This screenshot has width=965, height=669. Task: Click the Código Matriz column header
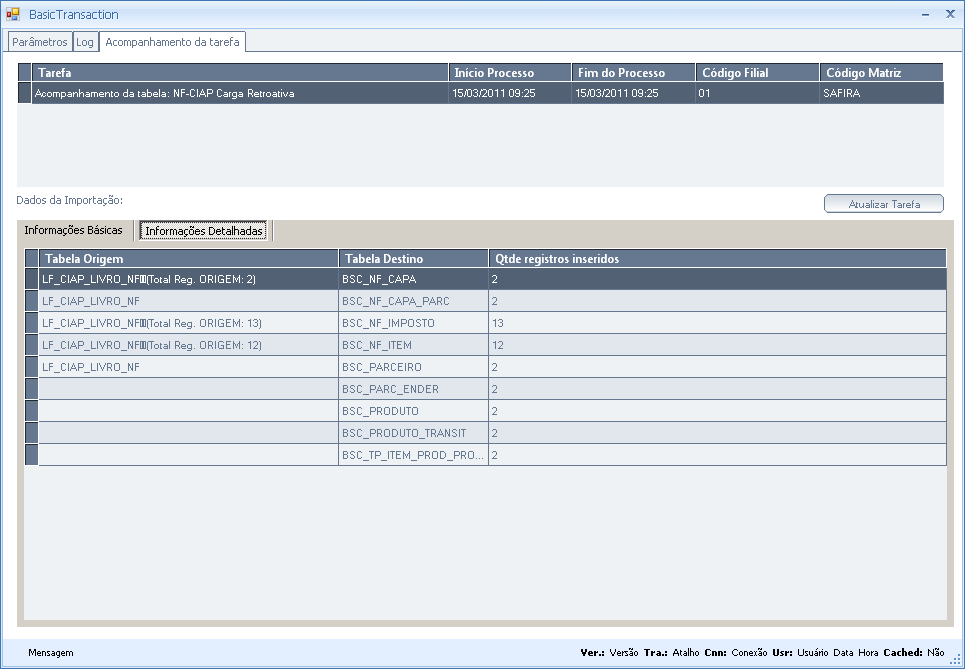880,73
